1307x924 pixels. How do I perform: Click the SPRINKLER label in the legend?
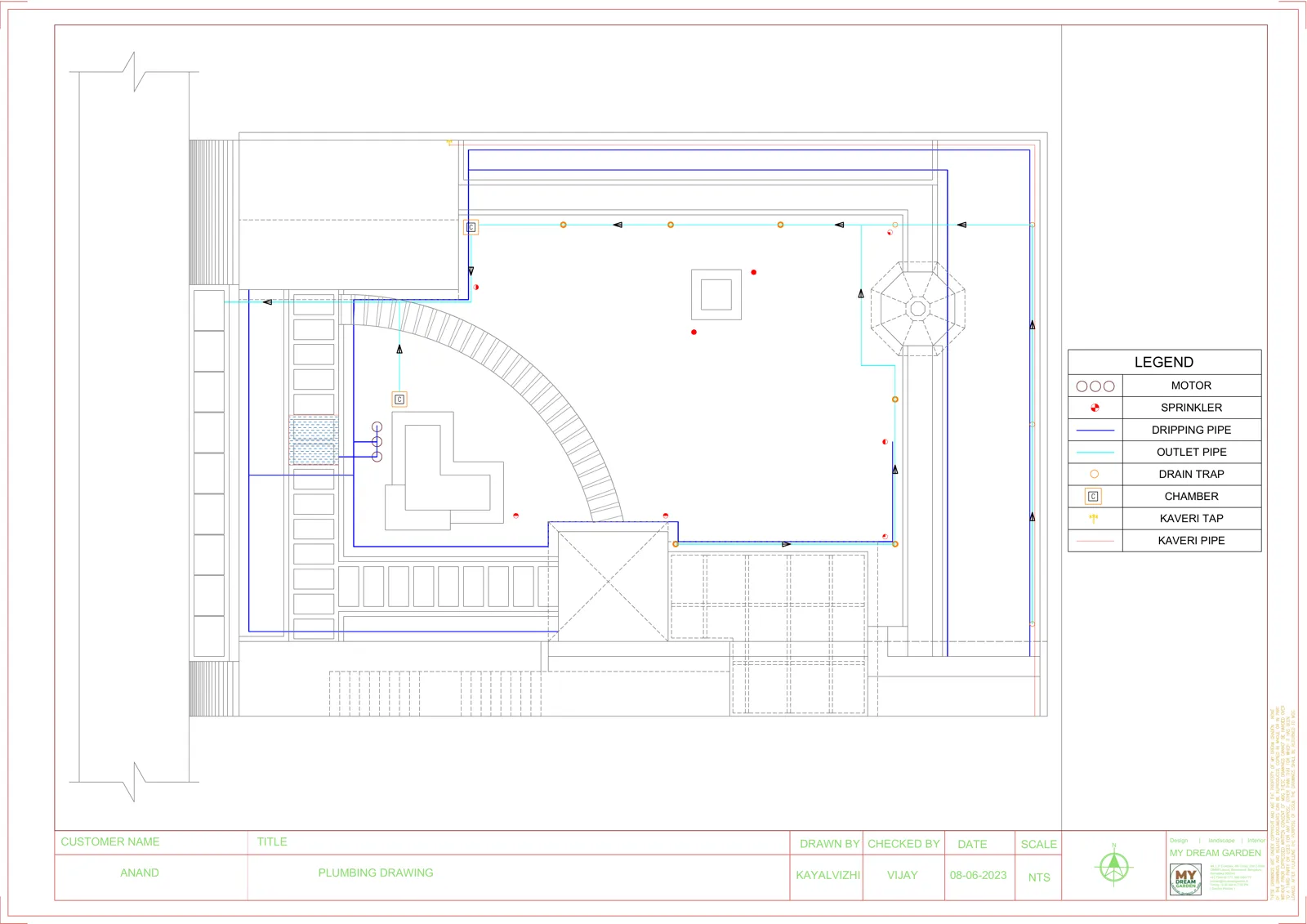tap(1191, 408)
